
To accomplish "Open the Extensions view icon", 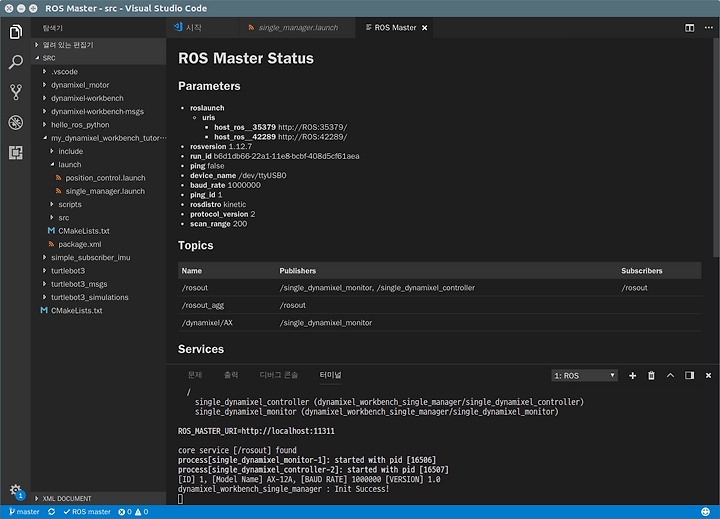I will [x=16, y=152].
